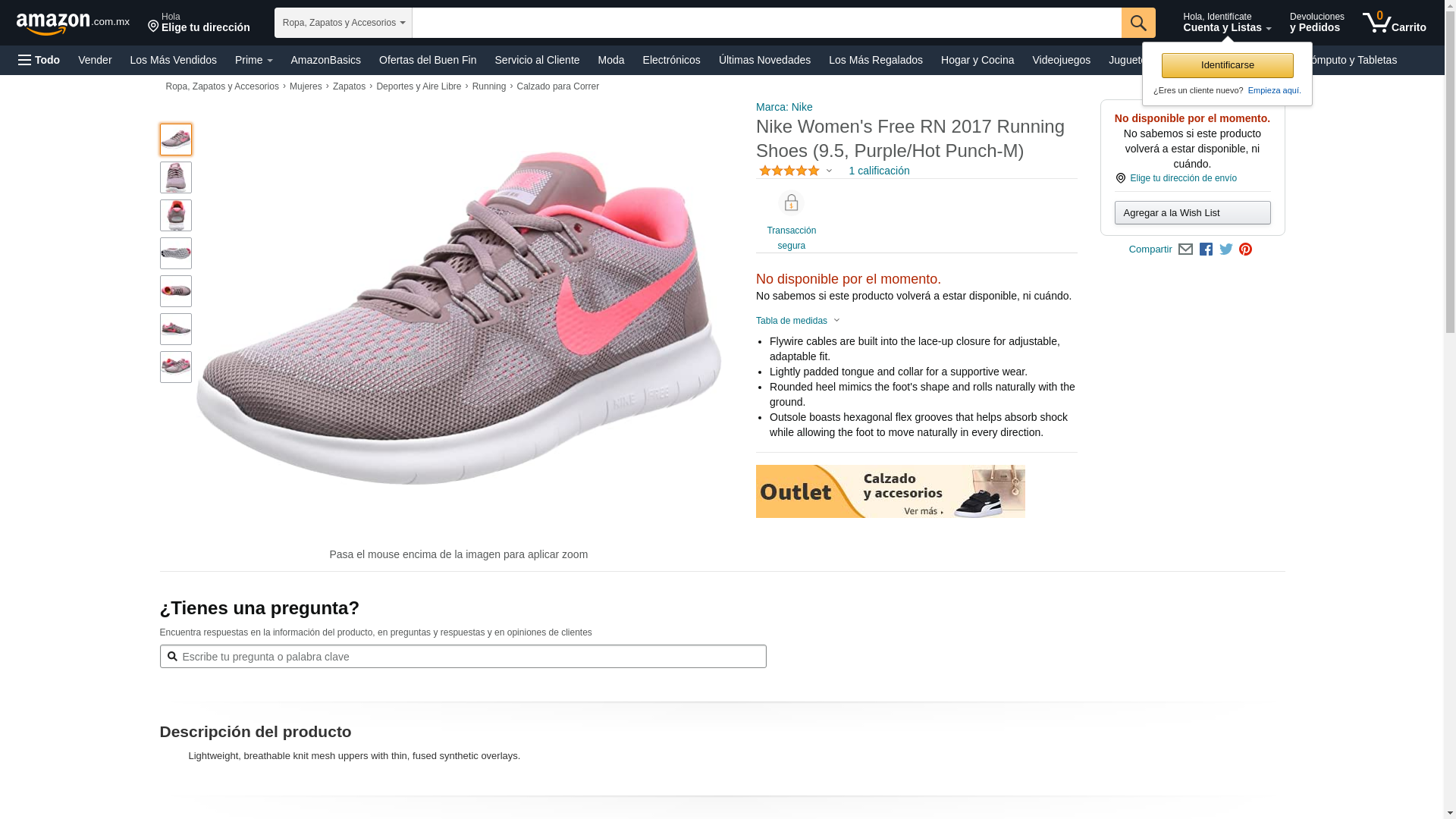The height and width of the screenshot is (819, 1456).
Task: Click the secure transaction lock icon
Action: [791, 203]
